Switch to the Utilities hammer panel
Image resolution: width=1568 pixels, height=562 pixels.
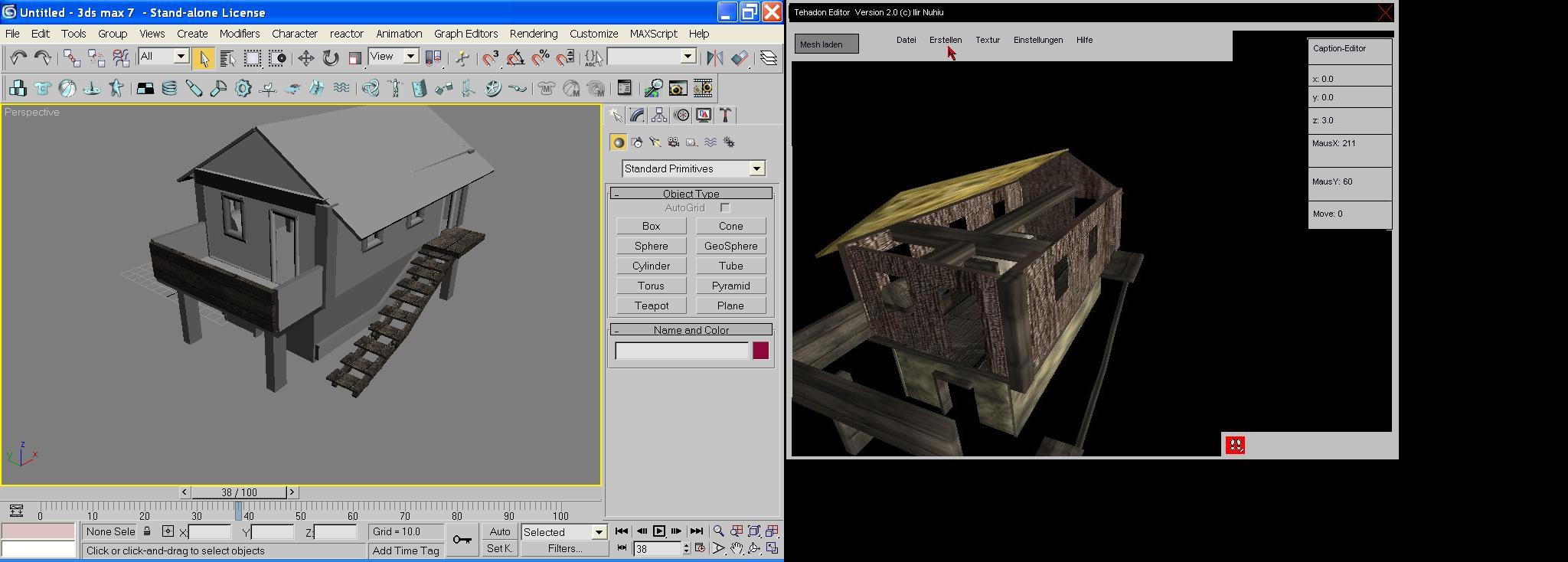coord(725,115)
